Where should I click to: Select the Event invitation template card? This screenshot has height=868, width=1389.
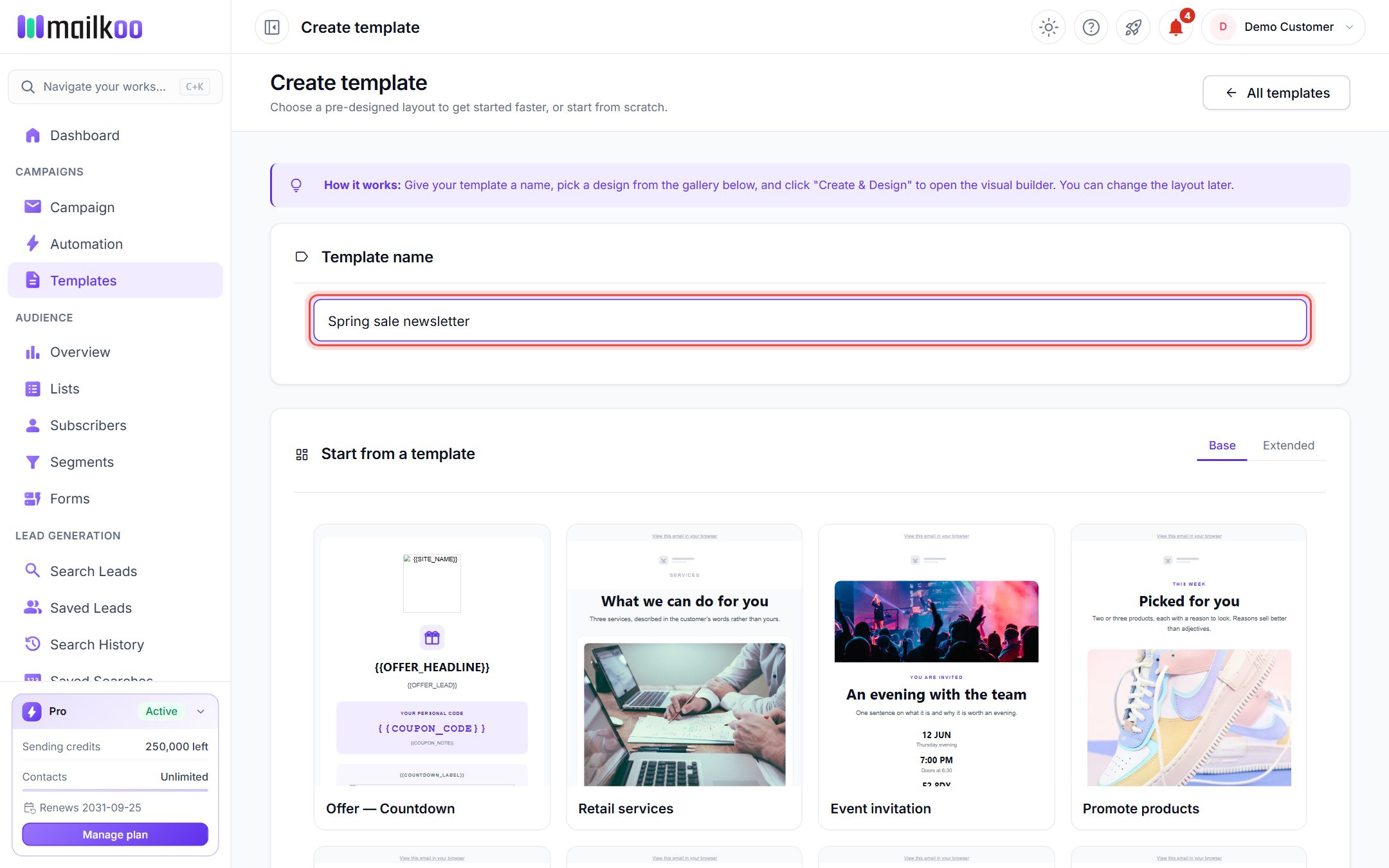click(x=936, y=677)
